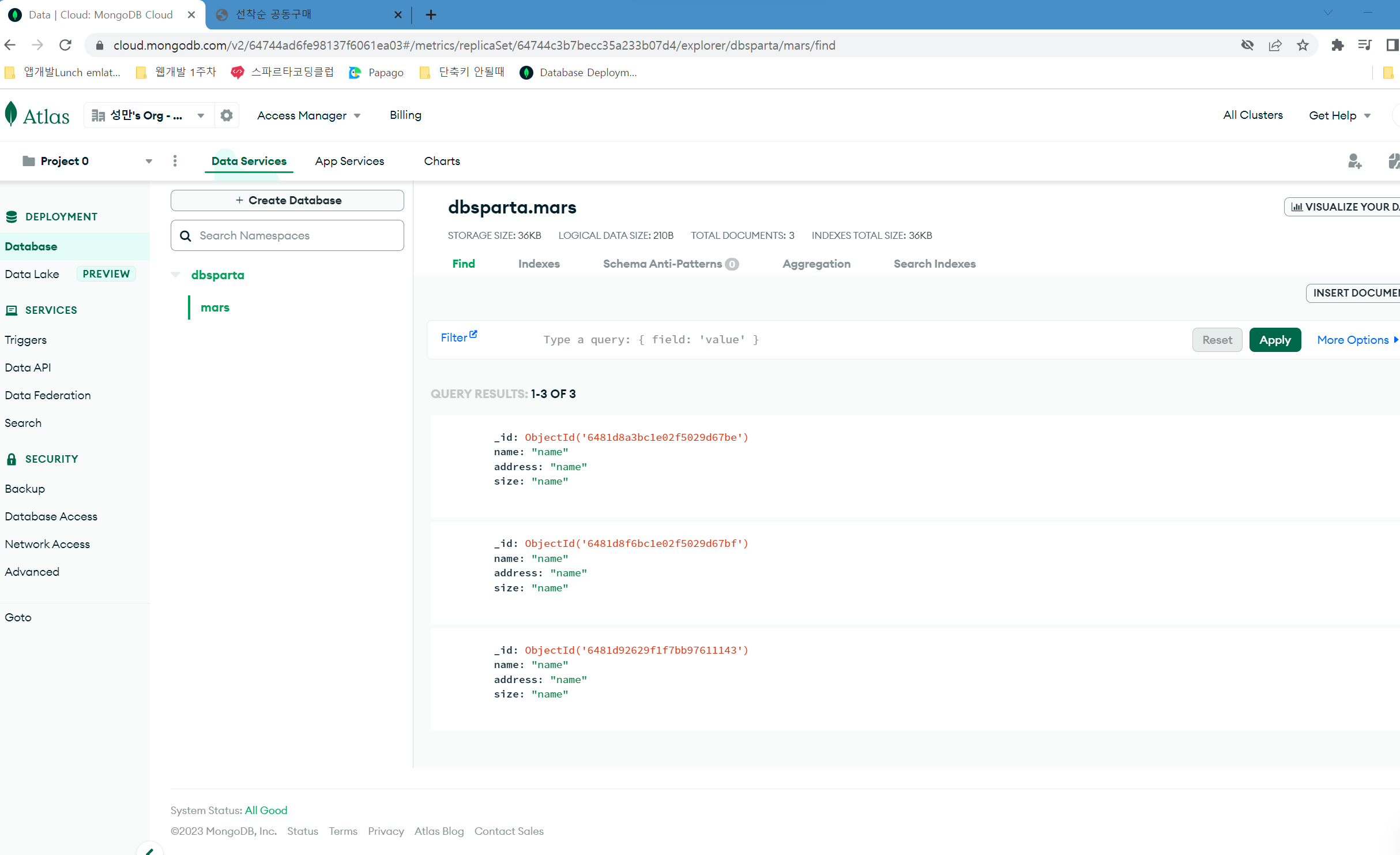Screen dimensions: 1400x855
Task: Open the 성만's Org organization dropdown
Action: (x=149, y=115)
